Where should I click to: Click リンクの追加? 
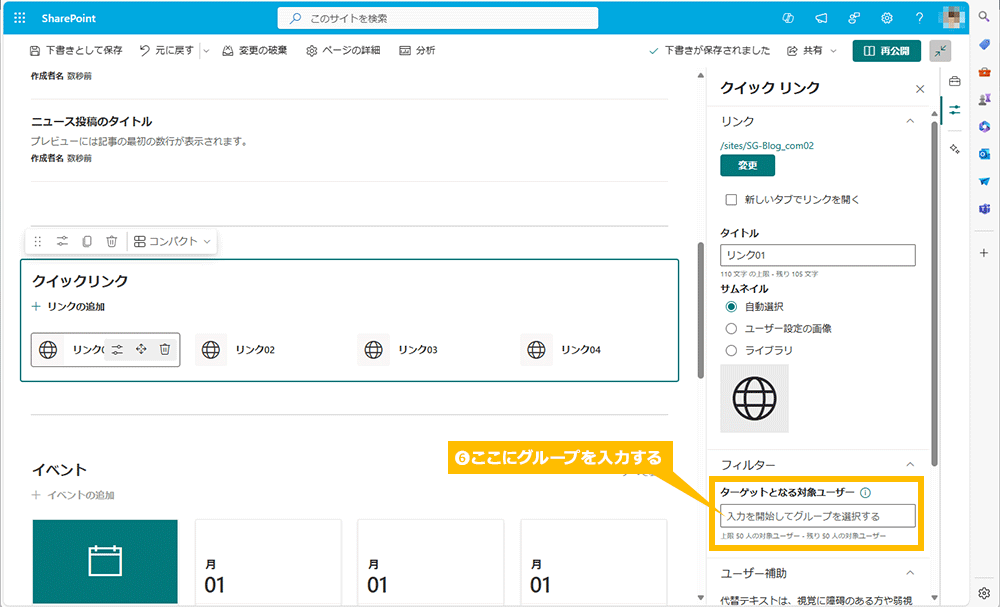pyautogui.click(x=69, y=307)
